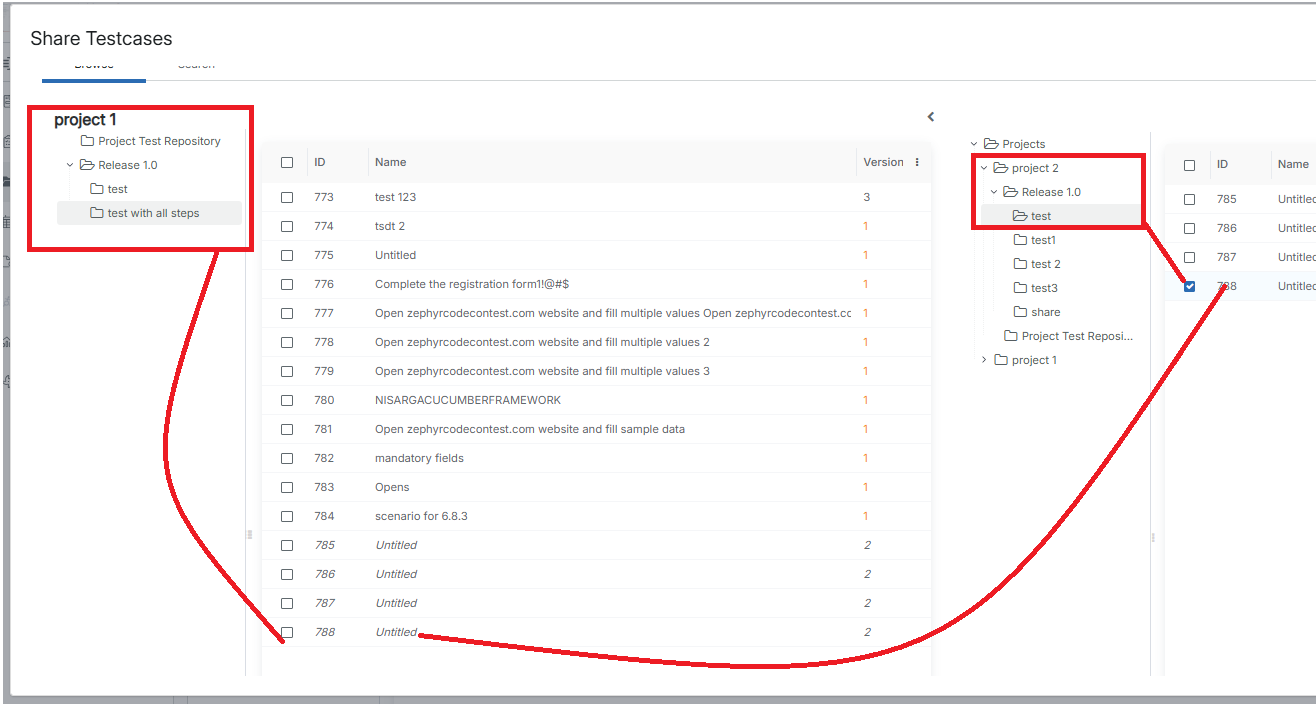1316x705 pixels.
Task: Uncheck the selected testcase 788 checkbox
Action: click(x=1189, y=286)
